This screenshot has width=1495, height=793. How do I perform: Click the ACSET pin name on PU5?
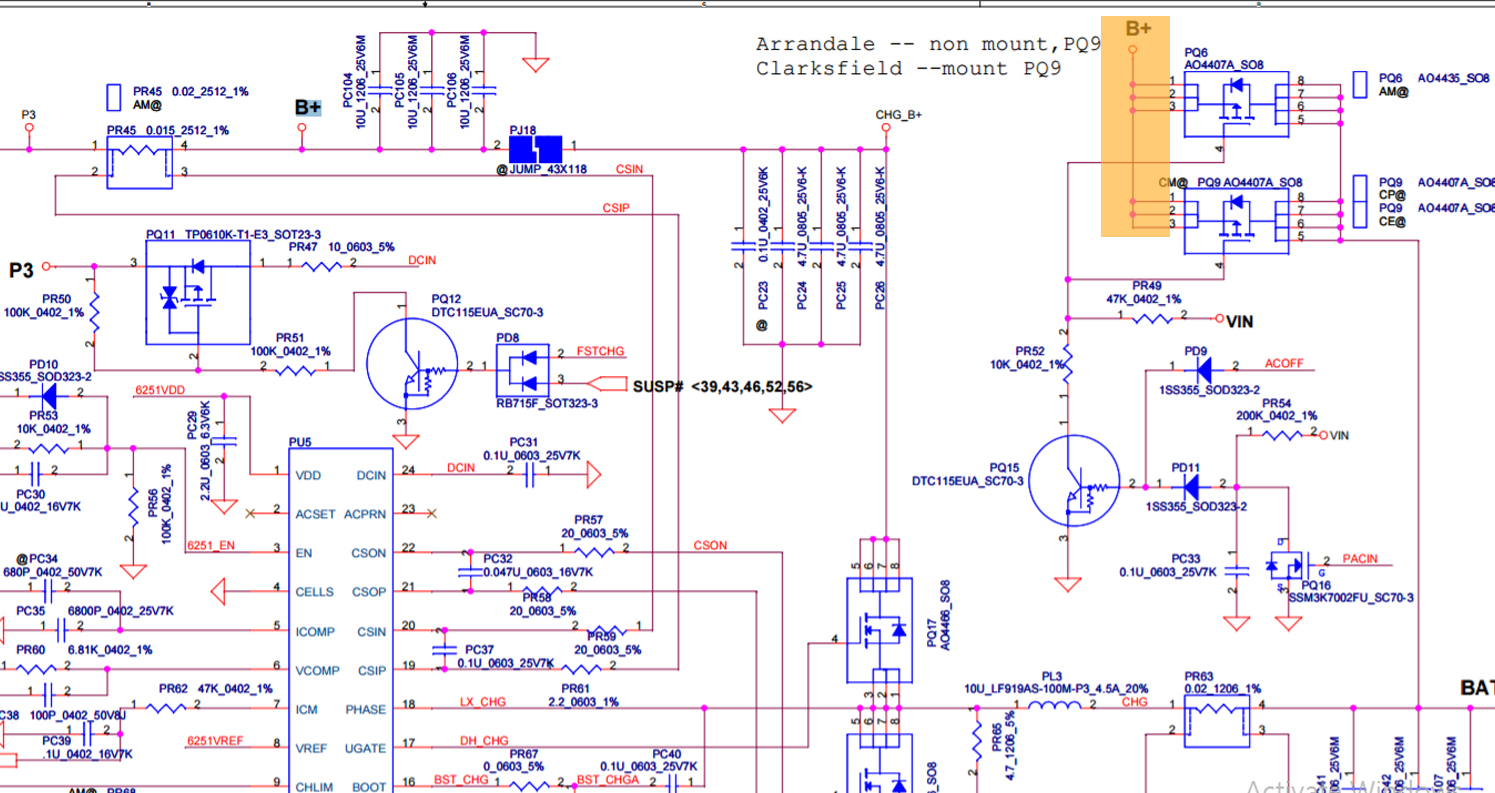[x=316, y=514]
